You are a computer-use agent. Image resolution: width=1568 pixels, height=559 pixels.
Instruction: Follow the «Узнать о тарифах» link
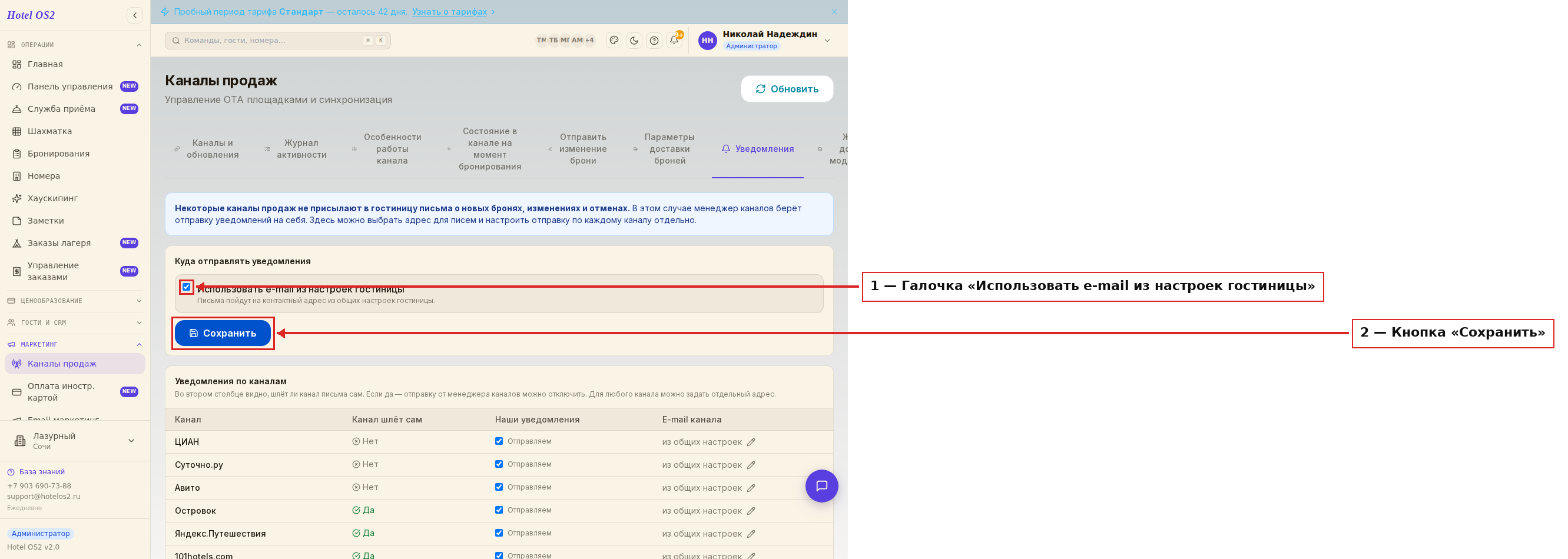(449, 12)
